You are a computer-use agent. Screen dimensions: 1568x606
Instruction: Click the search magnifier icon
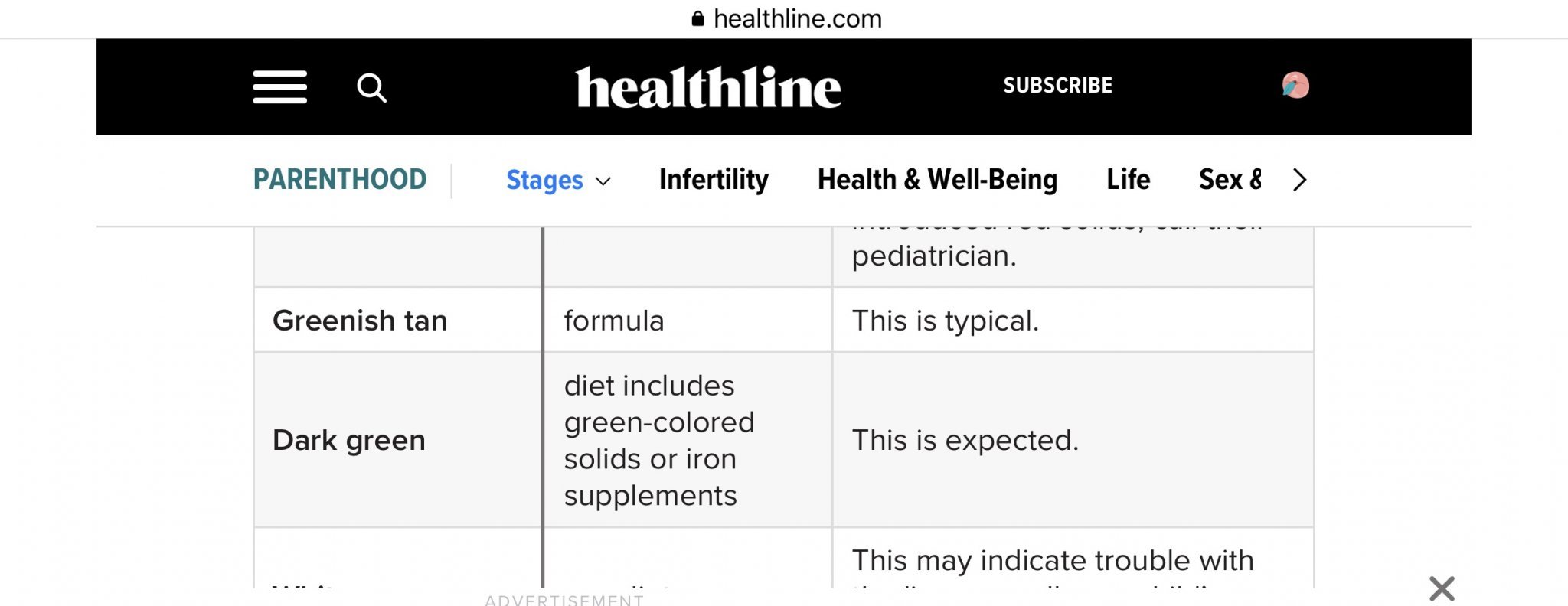click(x=371, y=88)
